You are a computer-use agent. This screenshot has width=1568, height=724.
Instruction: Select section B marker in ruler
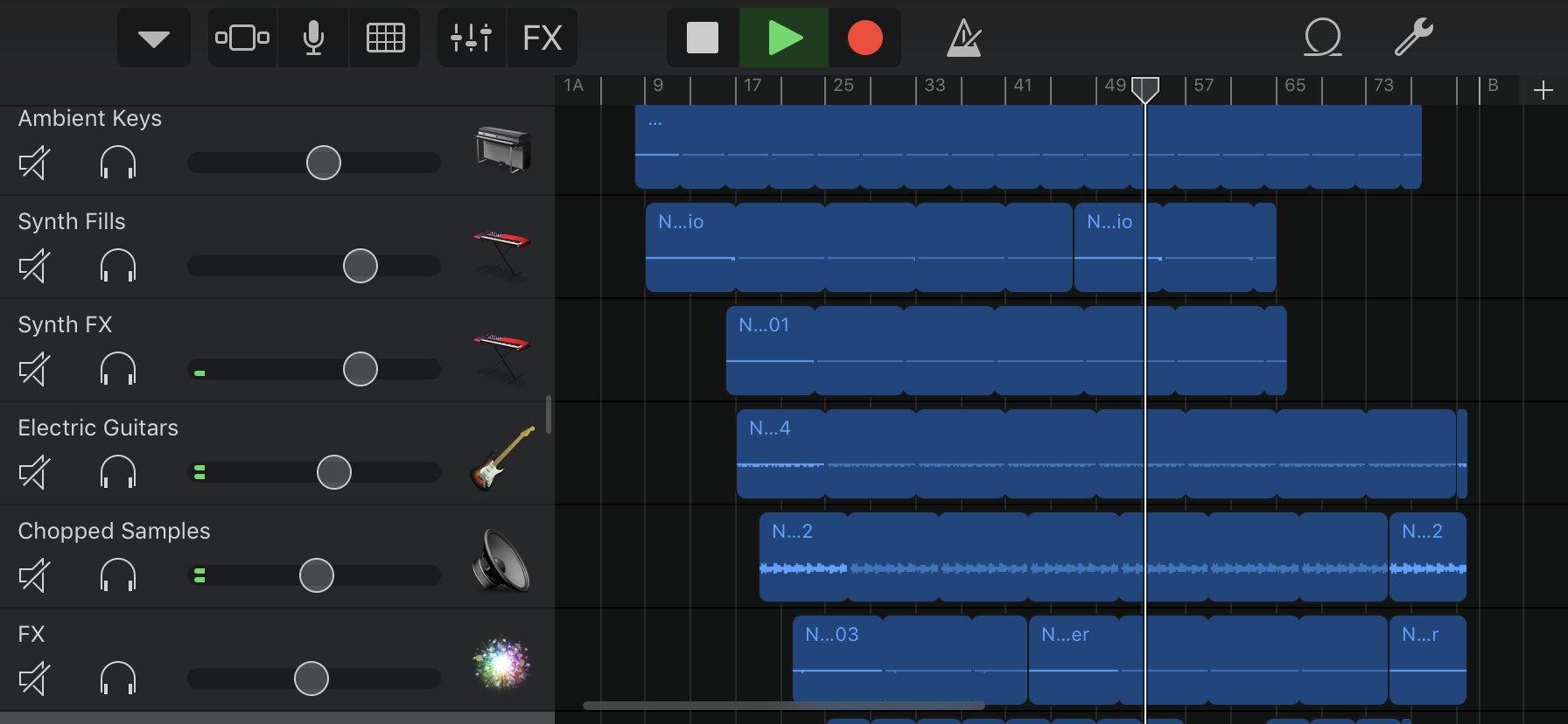click(1493, 86)
